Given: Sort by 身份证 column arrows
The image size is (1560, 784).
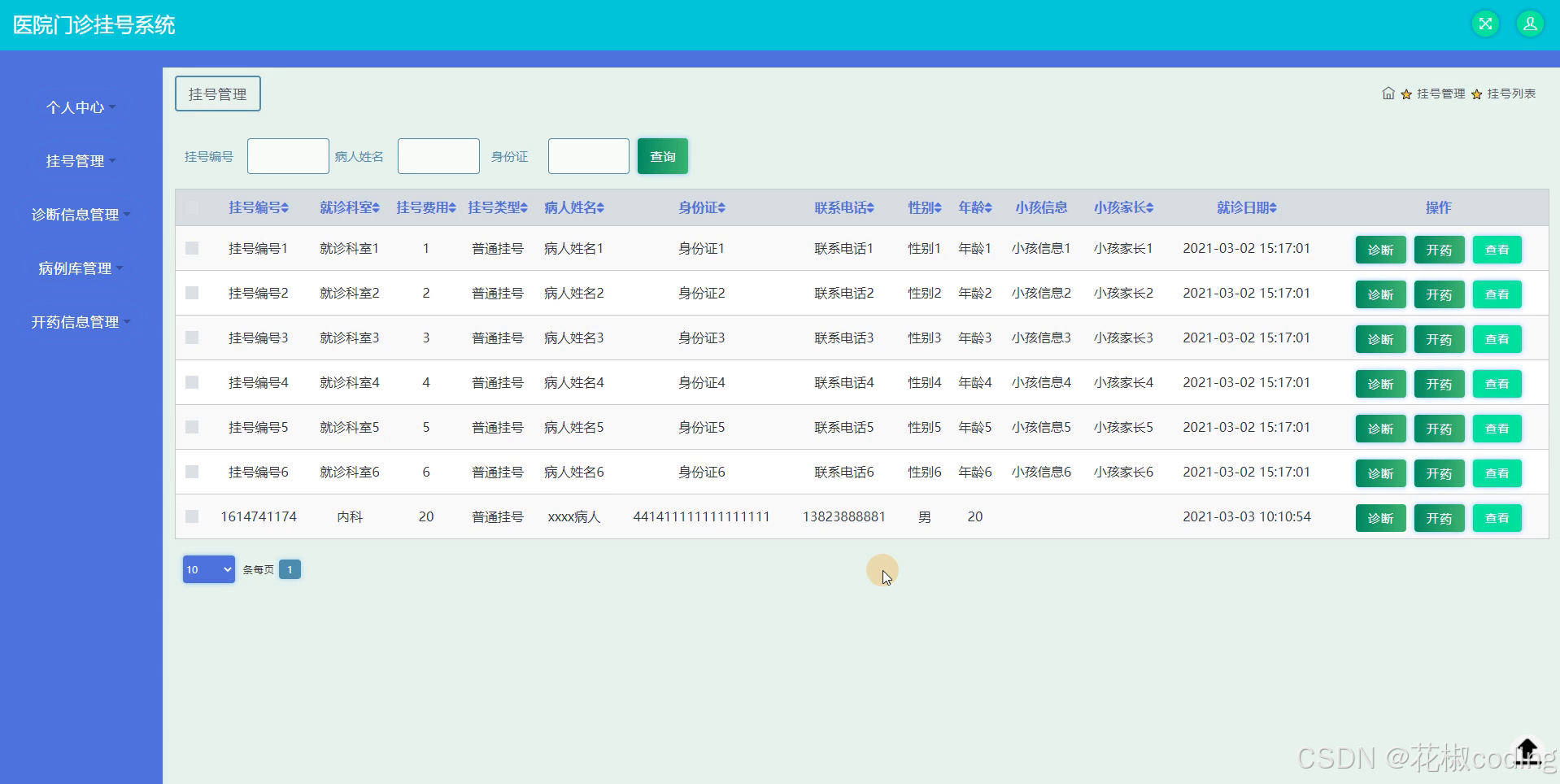Looking at the screenshot, I should click(x=721, y=208).
